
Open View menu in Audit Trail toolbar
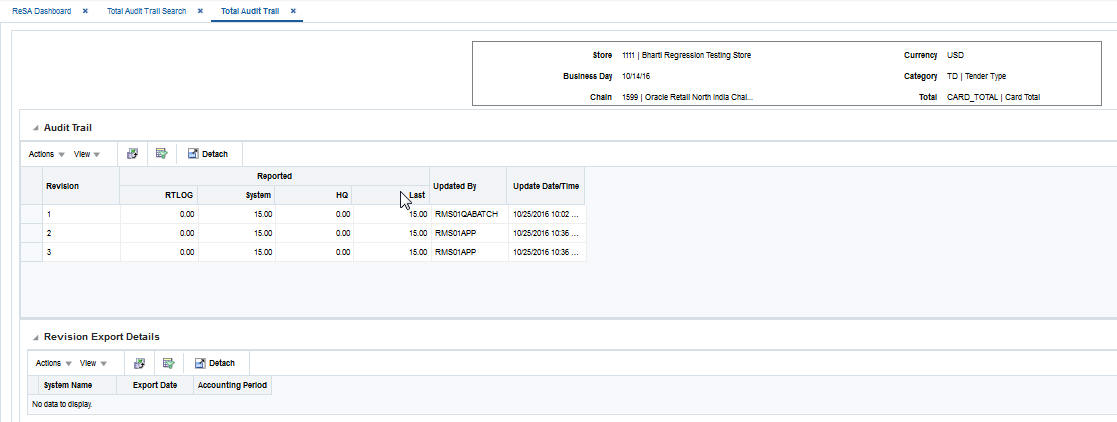pyautogui.click(x=86, y=154)
